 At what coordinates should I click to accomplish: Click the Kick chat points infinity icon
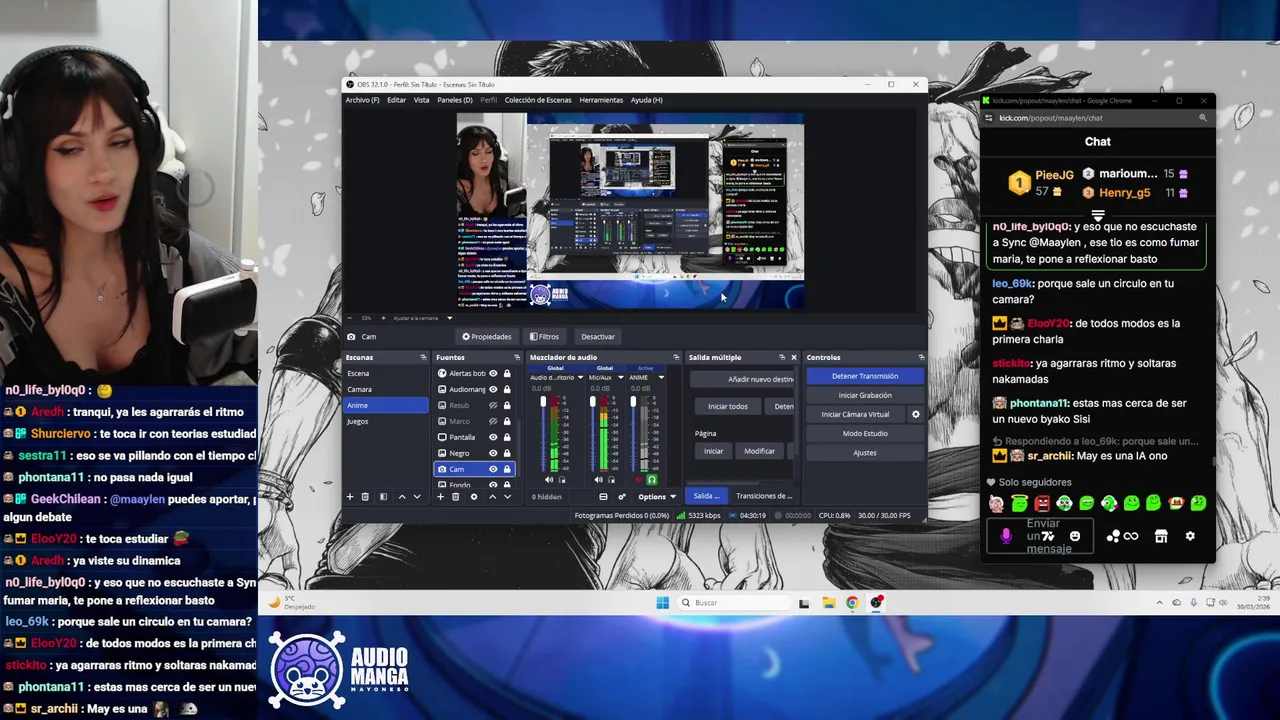(1131, 536)
